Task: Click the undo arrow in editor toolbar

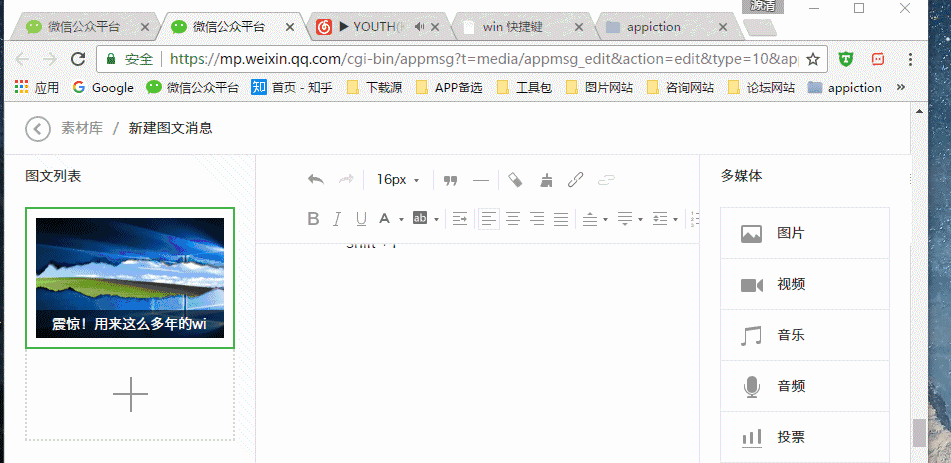Action: [316, 180]
